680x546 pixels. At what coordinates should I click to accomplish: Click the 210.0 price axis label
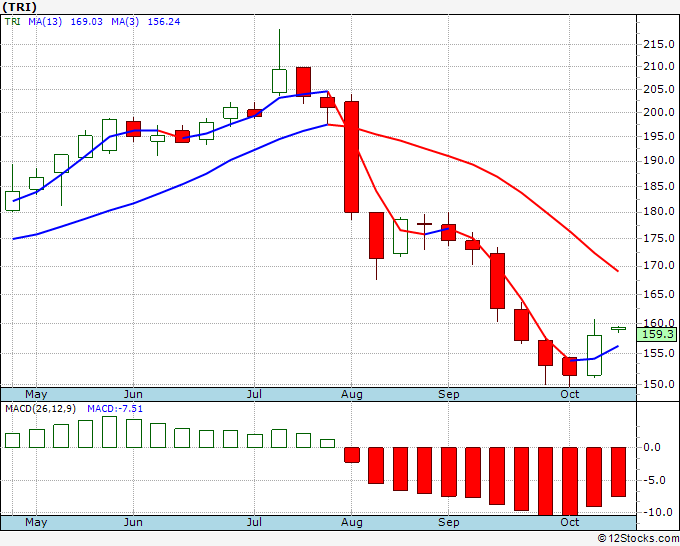point(659,66)
